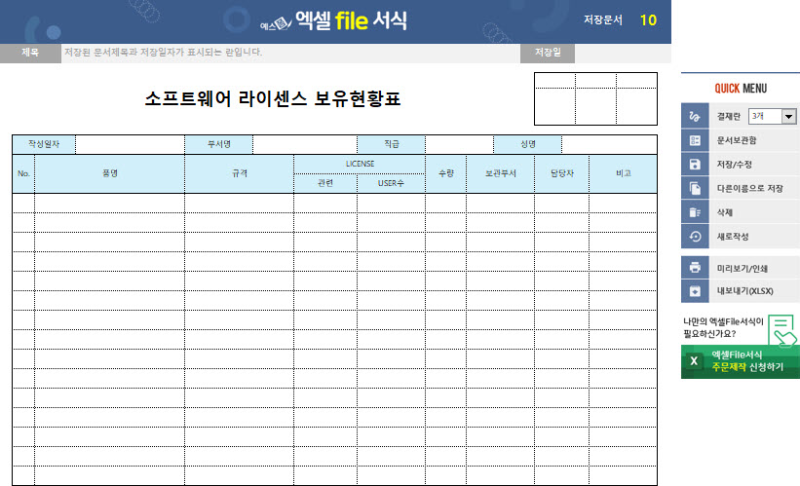Click the 엑셀 file 서식 logo
This screenshot has width=800, height=486.
pos(334,21)
